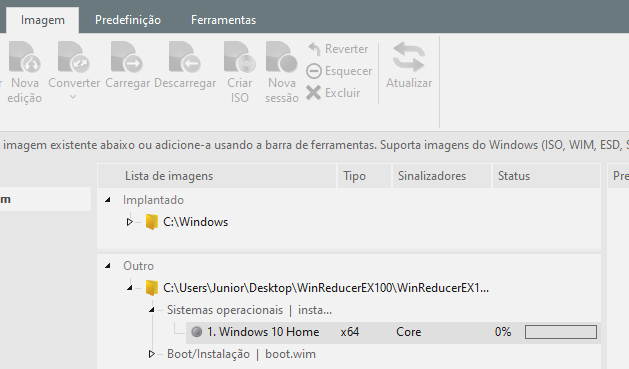The height and width of the screenshot is (369, 629).
Task: Click the Excluir X button
Action: [x=313, y=93]
